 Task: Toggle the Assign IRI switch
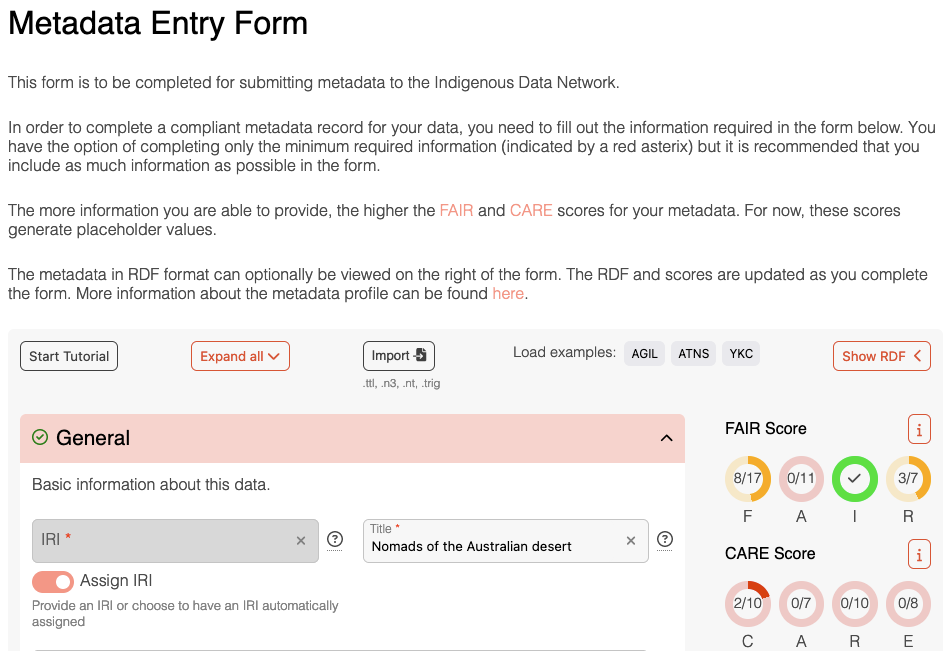point(53,582)
